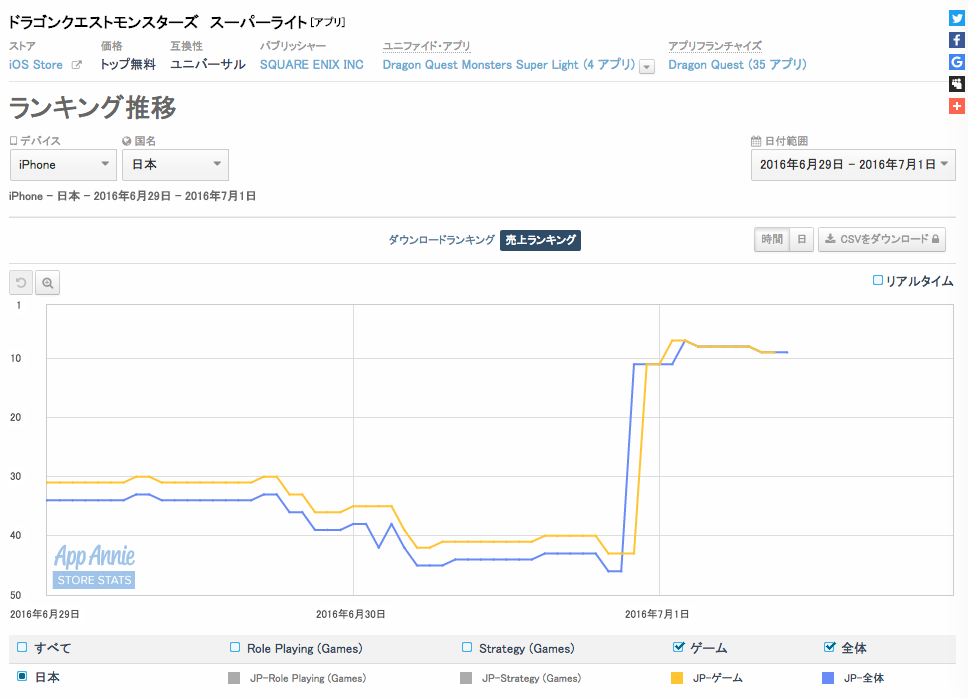The width and height of the screenshot is (968, 698).
Task: Select the 売上ランキング tab
Action: tap(540, 239)
